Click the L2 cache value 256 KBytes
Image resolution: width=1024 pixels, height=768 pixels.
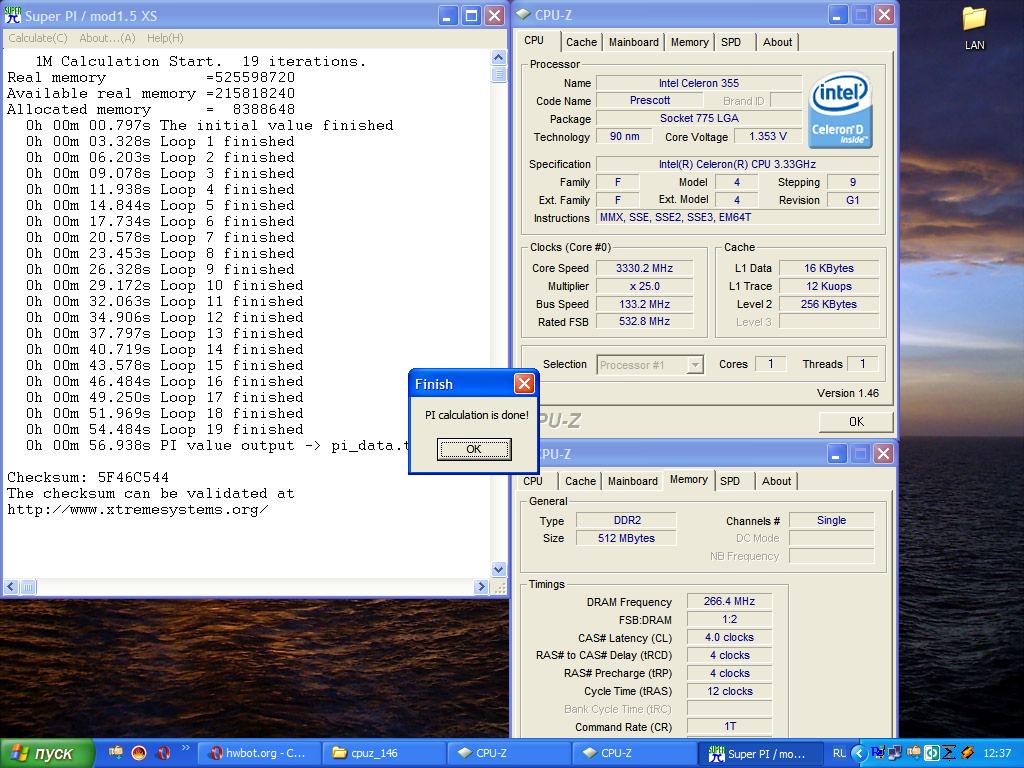828,304
